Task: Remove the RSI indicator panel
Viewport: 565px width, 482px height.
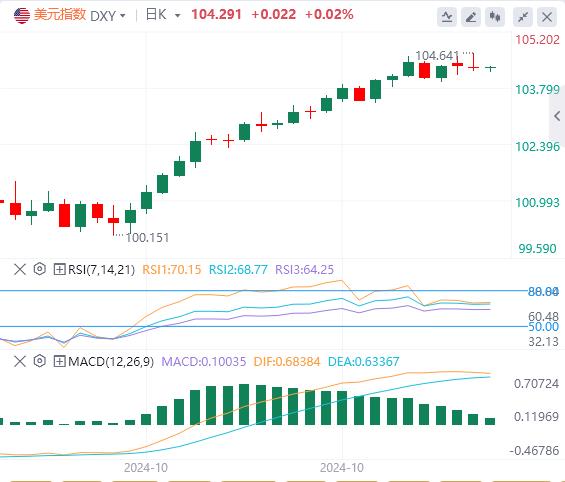Action: tap(20, 269)
